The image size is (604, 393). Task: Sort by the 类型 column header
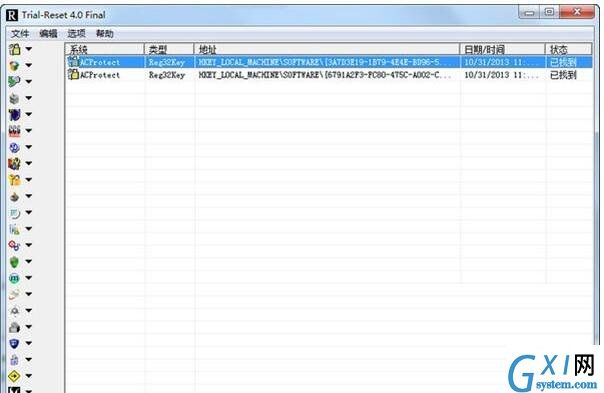(169, 49)
